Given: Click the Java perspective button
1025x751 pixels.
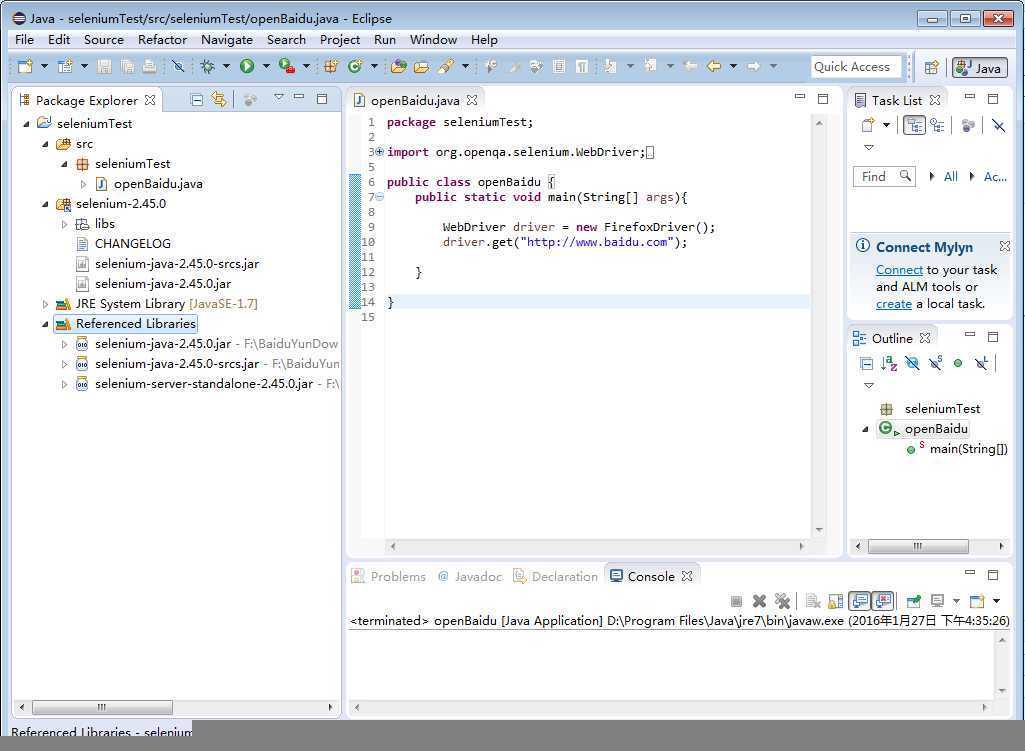Looking at the screenshot, I should [980, 67].
